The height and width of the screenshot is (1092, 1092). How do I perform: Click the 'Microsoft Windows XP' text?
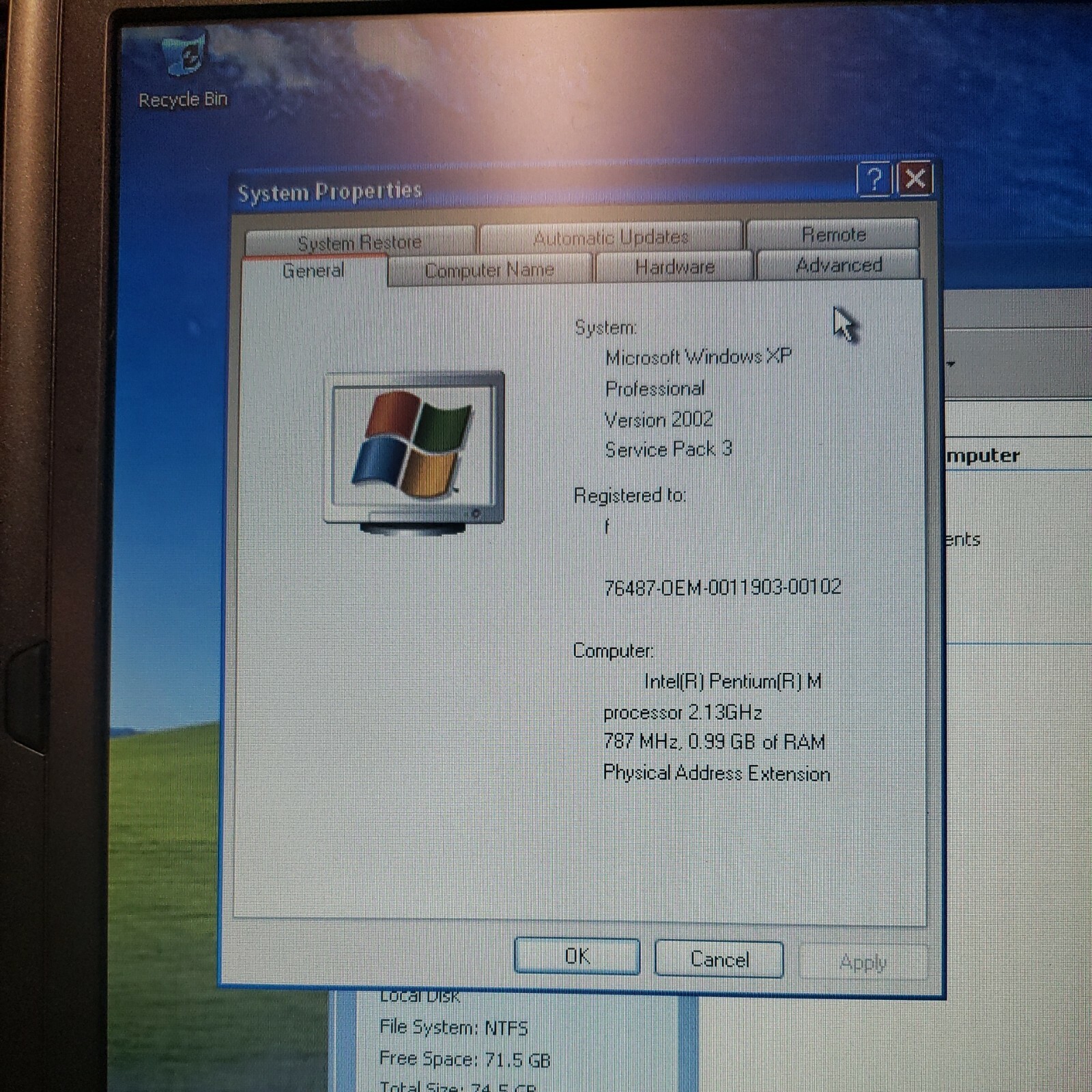[x=698, y=356]
